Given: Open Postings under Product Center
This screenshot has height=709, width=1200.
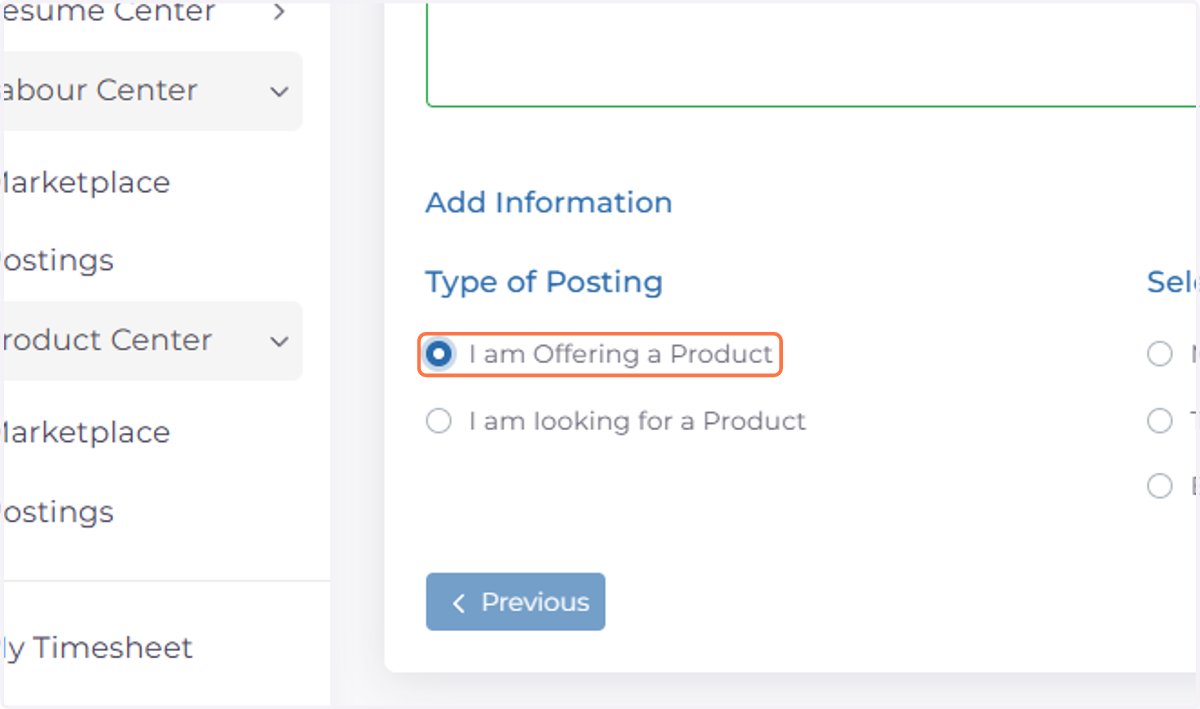Looking at the screenshot, I should click(x=57, y=512).
